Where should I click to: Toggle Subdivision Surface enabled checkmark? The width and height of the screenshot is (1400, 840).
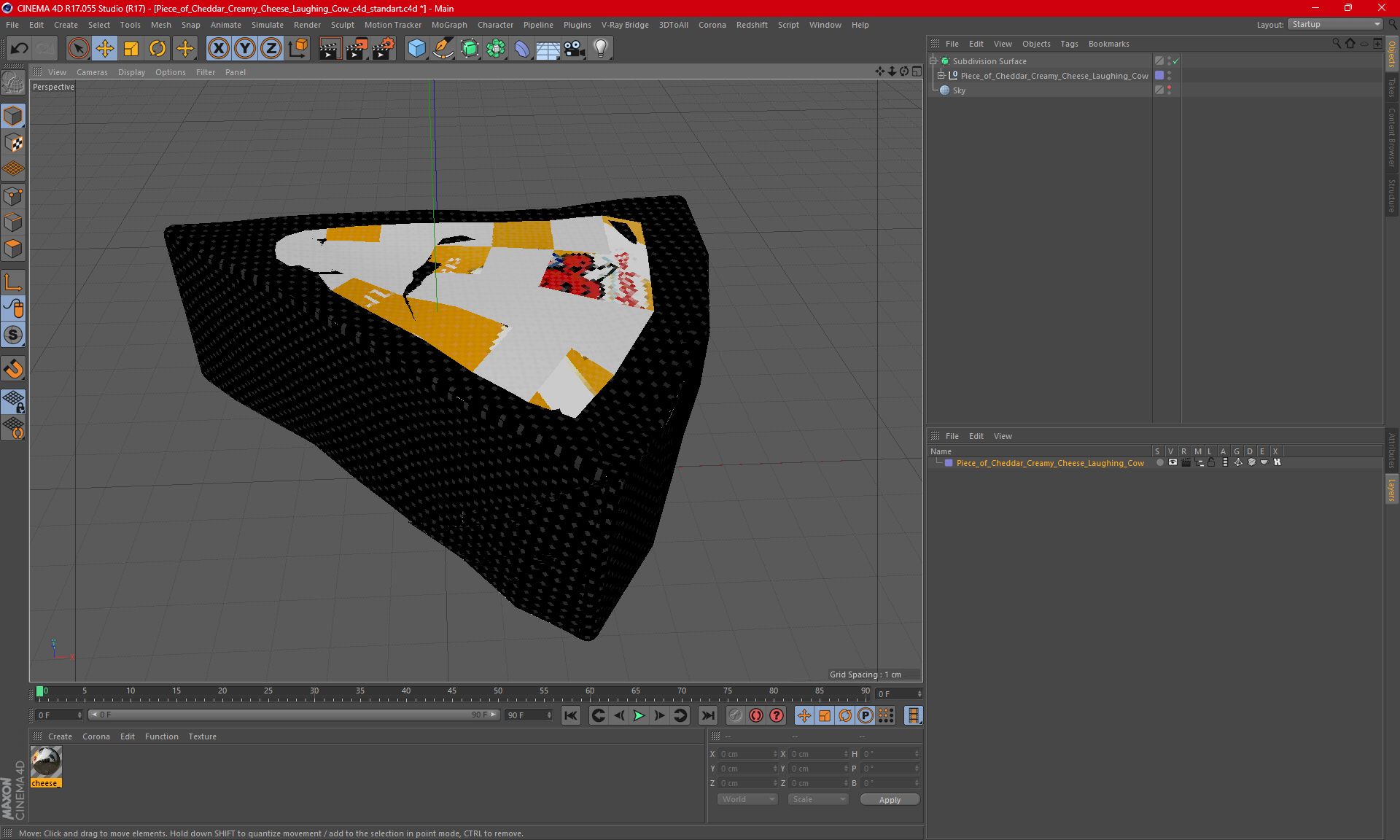click(x=1175, y=61)
